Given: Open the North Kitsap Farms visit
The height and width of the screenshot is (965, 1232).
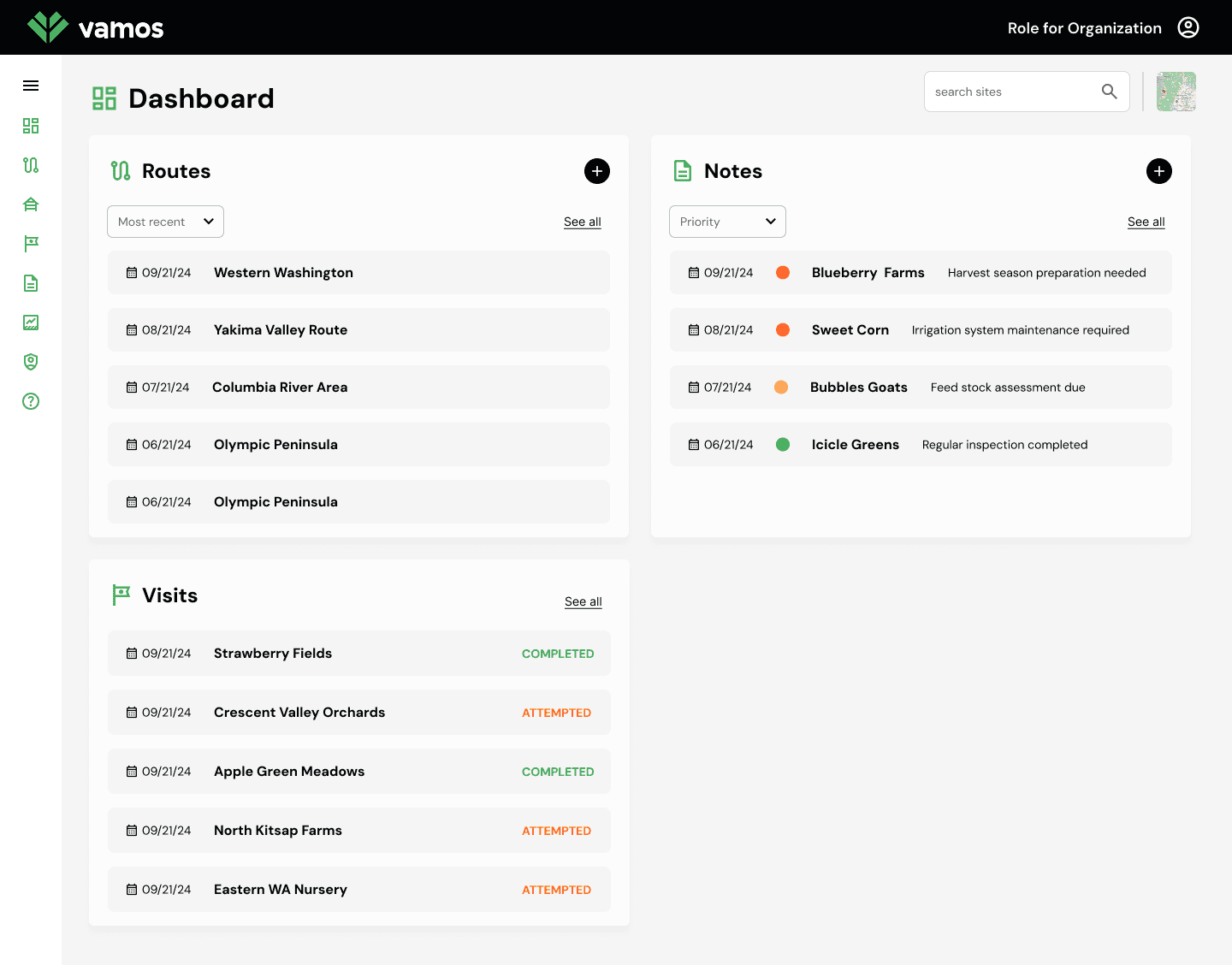Looking at the screenshot, I should coord(359,831).
